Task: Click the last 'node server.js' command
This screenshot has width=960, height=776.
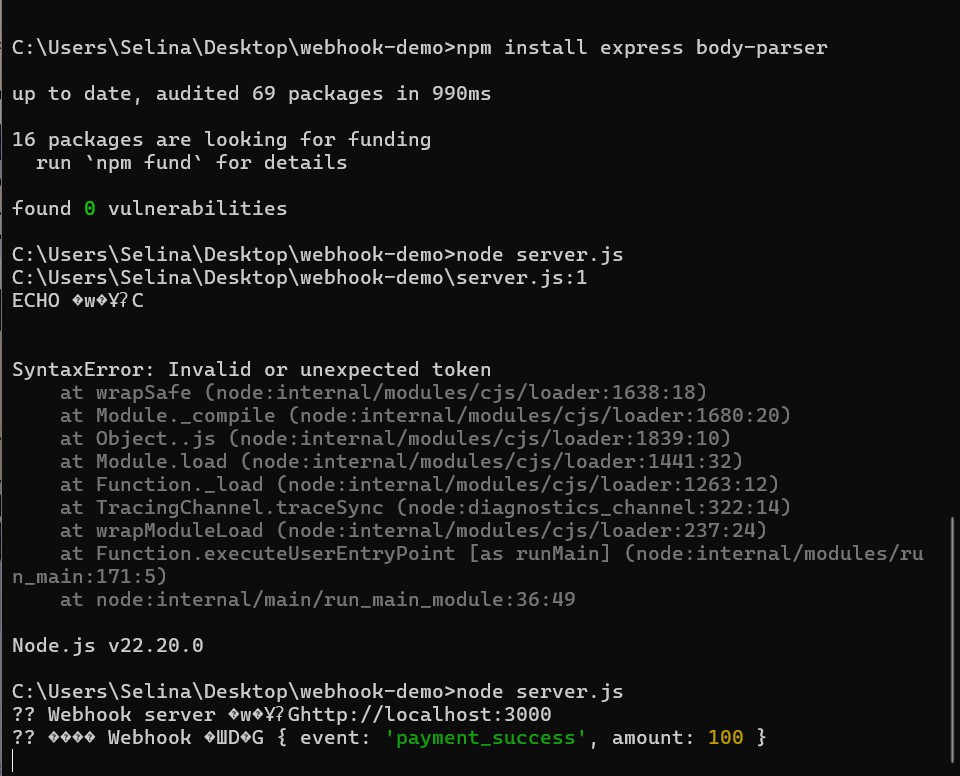Action: (x=539, y=691)
